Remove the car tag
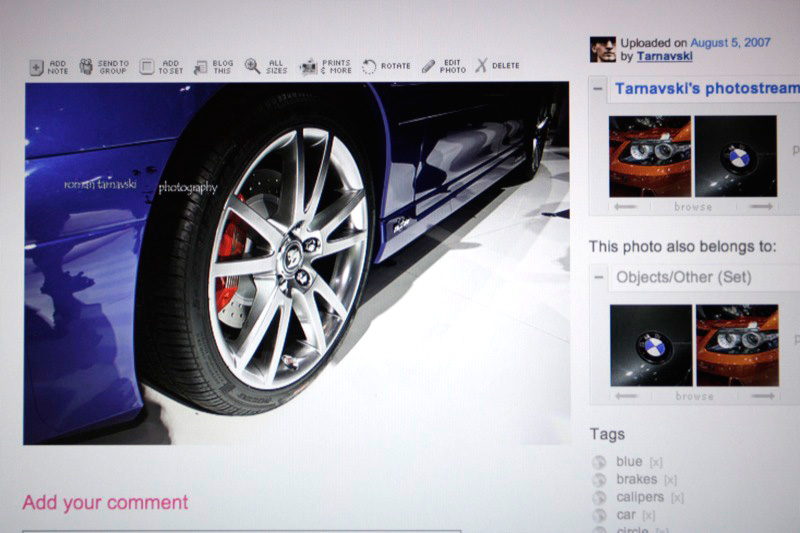This screenshot has height=533, width=800. (648, 515)
